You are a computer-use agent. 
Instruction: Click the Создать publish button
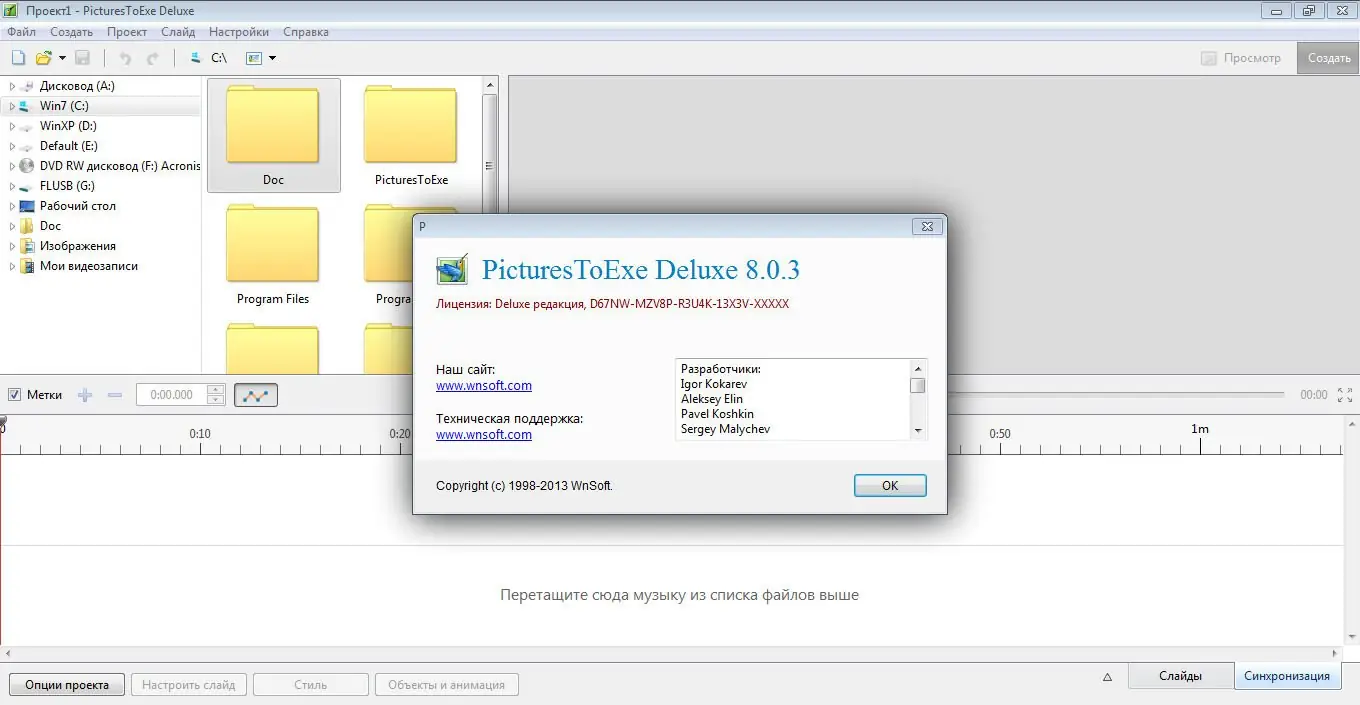[1329, 58]
